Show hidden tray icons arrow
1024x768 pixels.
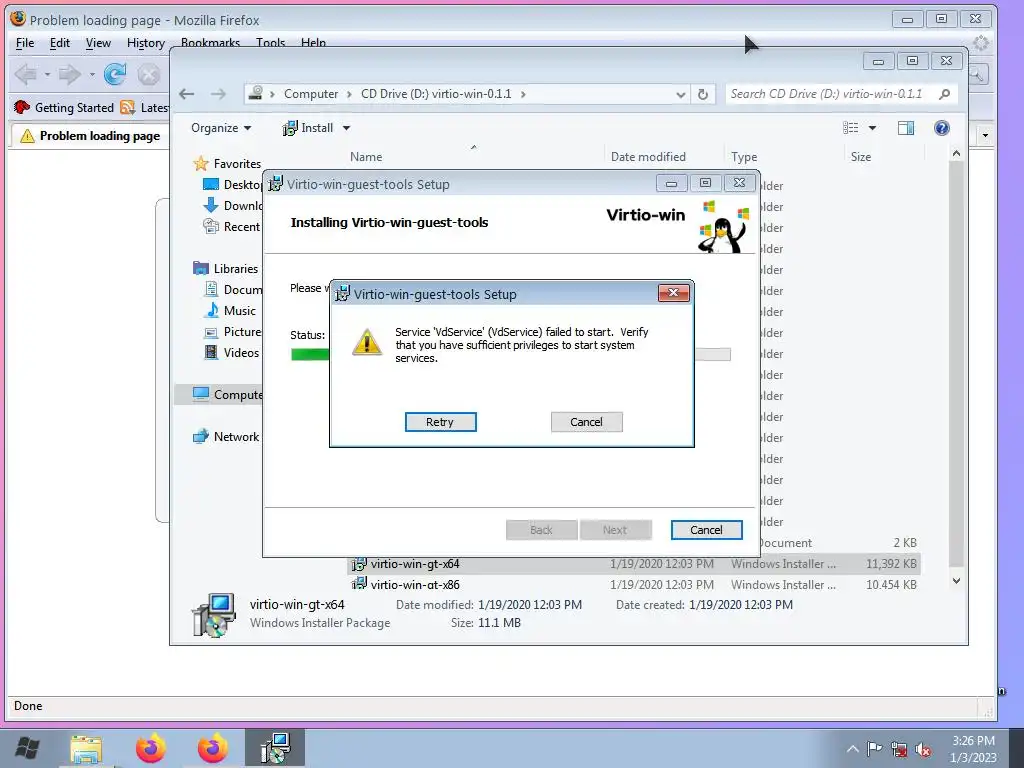click(853, 749)
